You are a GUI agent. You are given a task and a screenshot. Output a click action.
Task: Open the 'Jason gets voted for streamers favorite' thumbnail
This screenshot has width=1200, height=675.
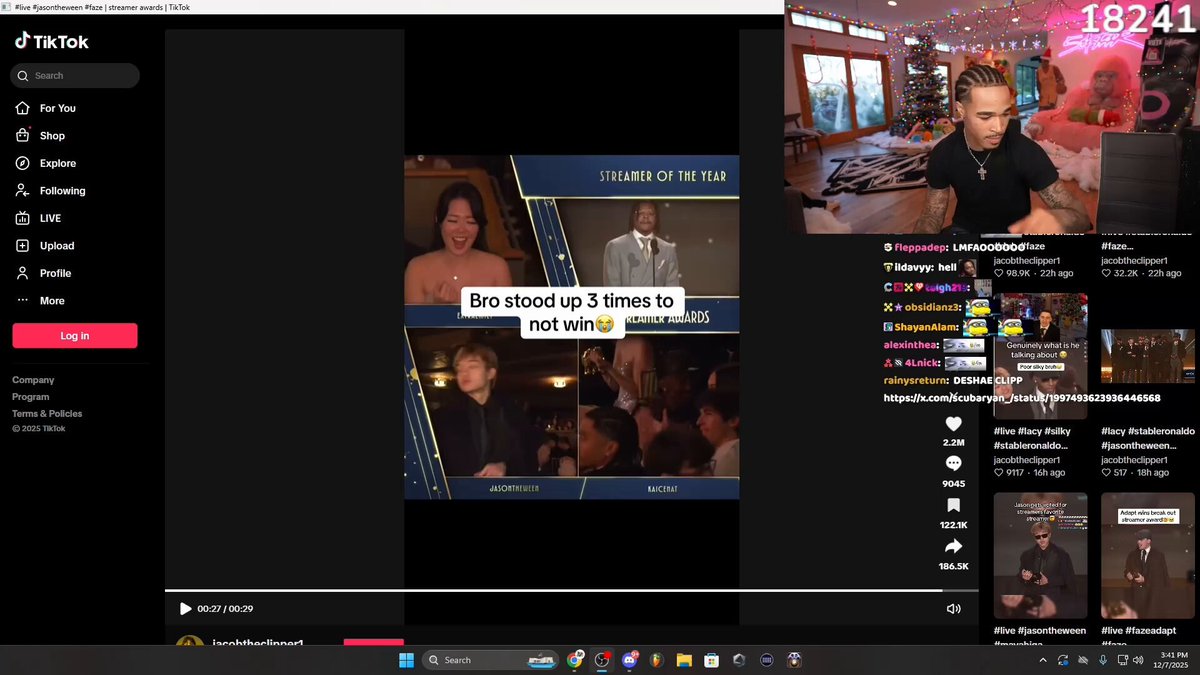click(1040, 555)
